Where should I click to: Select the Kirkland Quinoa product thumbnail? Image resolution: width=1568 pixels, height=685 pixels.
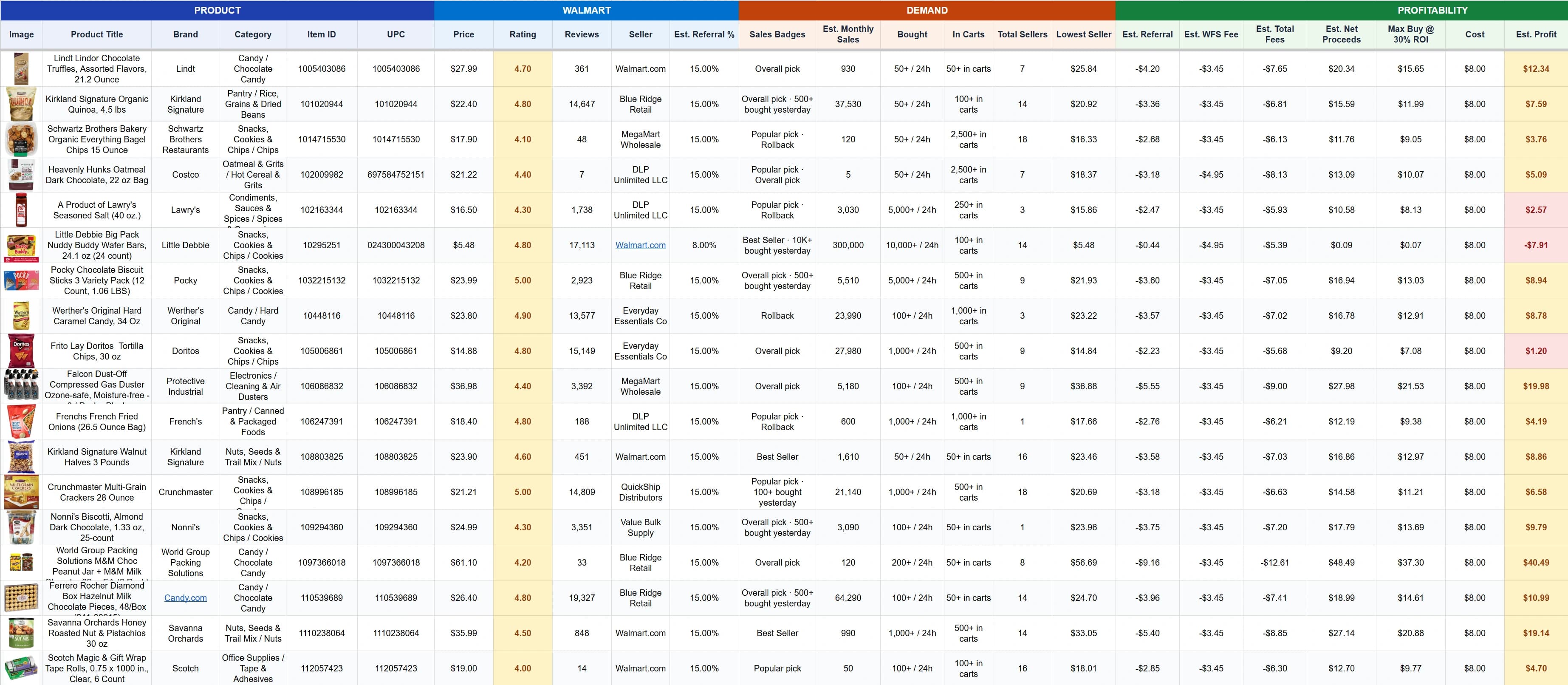21,104
